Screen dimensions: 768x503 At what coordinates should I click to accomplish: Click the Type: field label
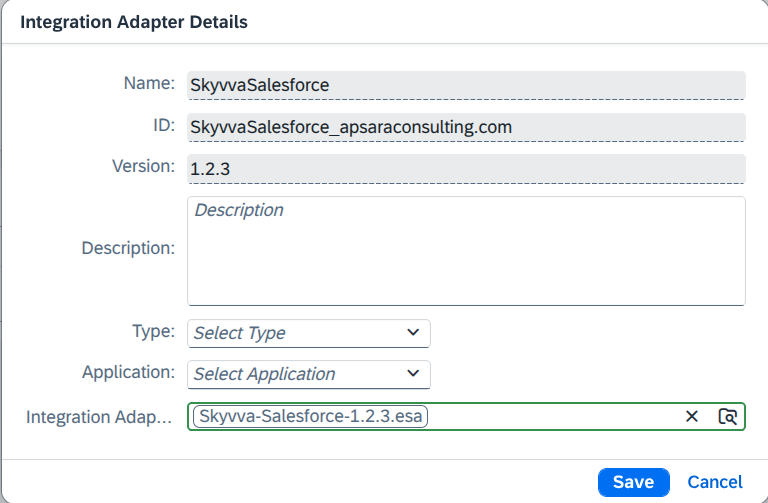point(153,331)
